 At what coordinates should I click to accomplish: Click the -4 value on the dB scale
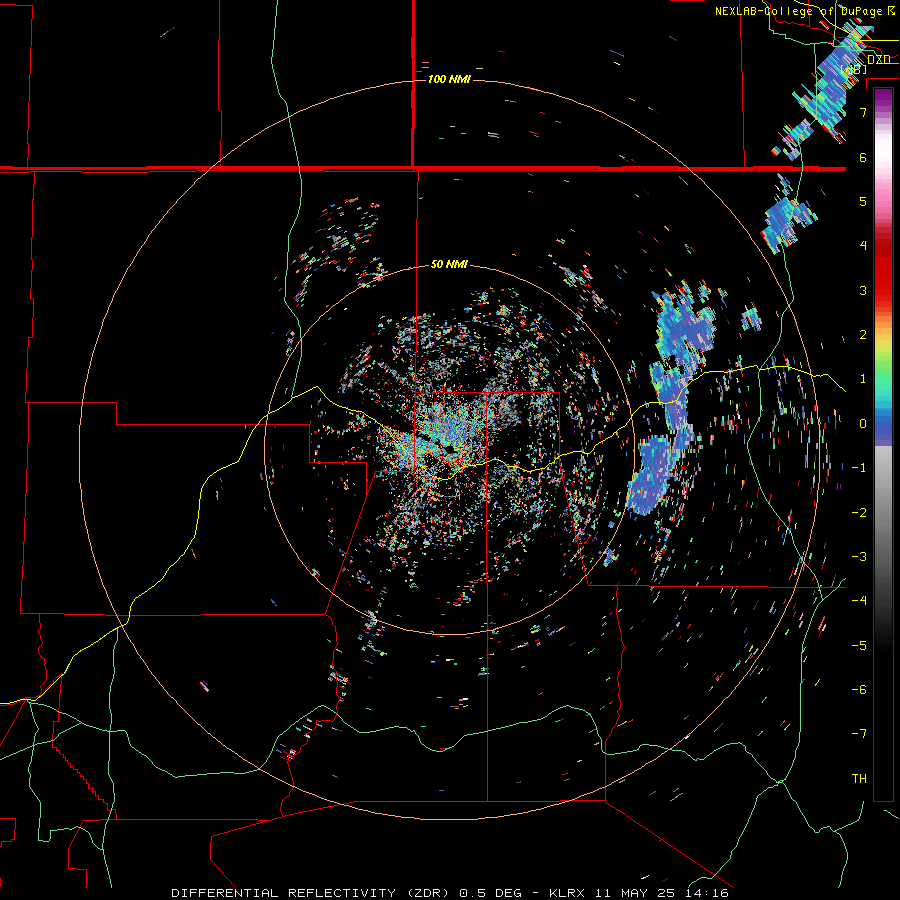click(859, 601)
